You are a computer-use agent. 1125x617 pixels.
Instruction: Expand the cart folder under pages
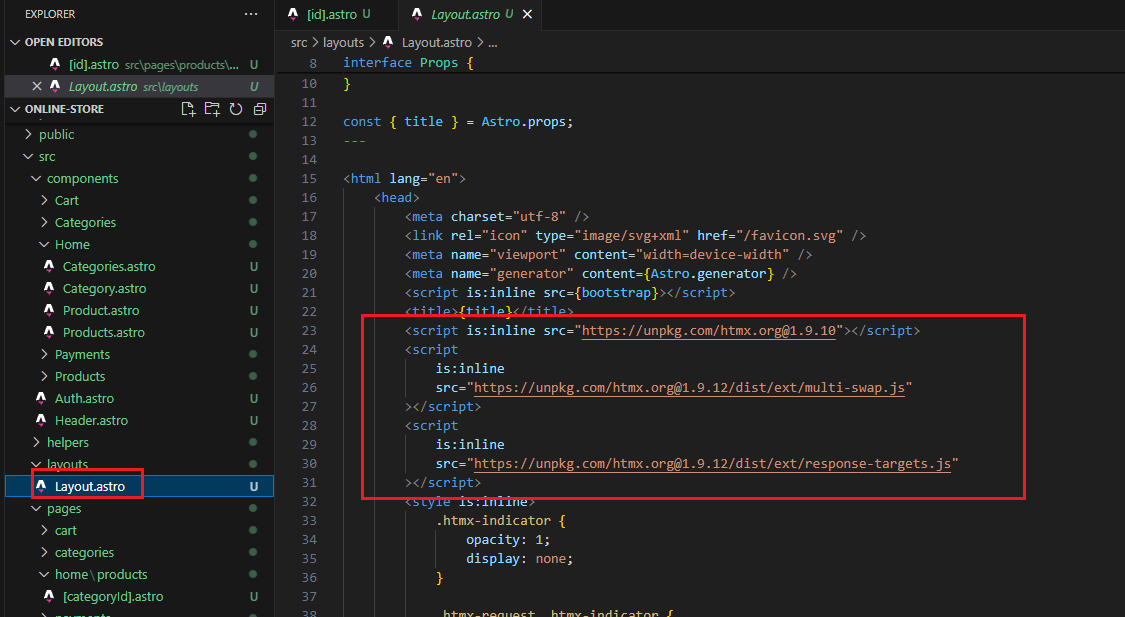tap(44, 530)
